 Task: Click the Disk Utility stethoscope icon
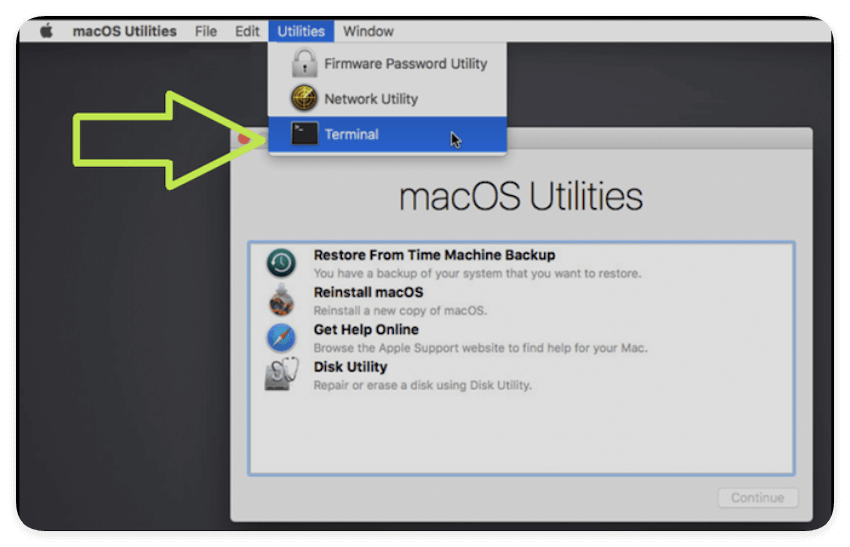(281, 375)
